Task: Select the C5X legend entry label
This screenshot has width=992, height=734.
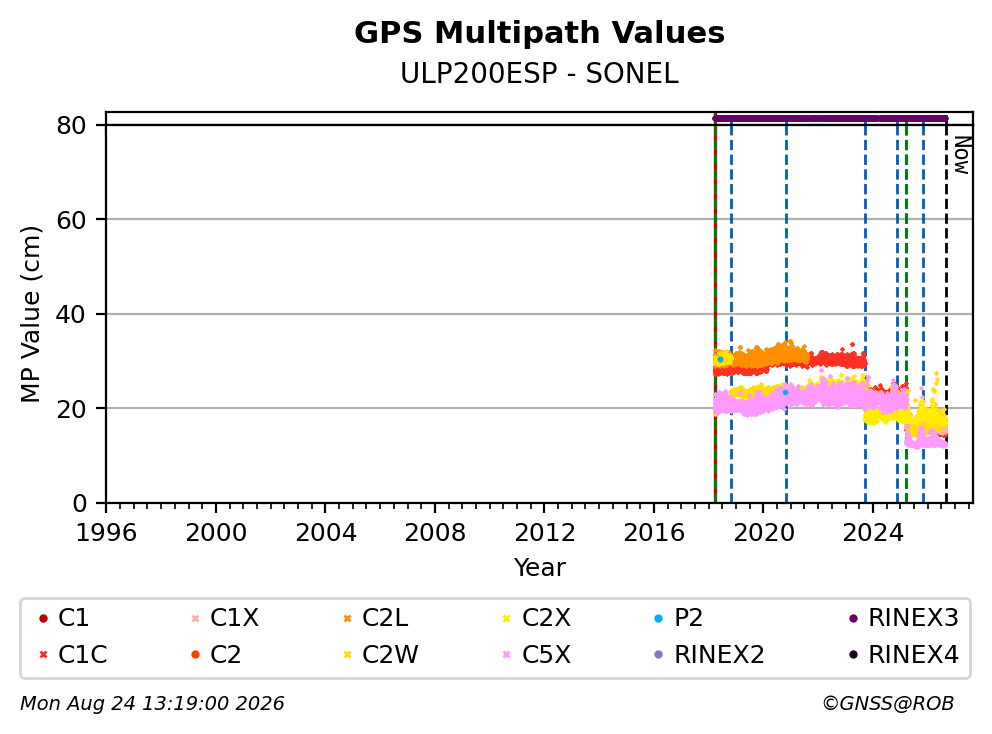Action: click(546, 655)
